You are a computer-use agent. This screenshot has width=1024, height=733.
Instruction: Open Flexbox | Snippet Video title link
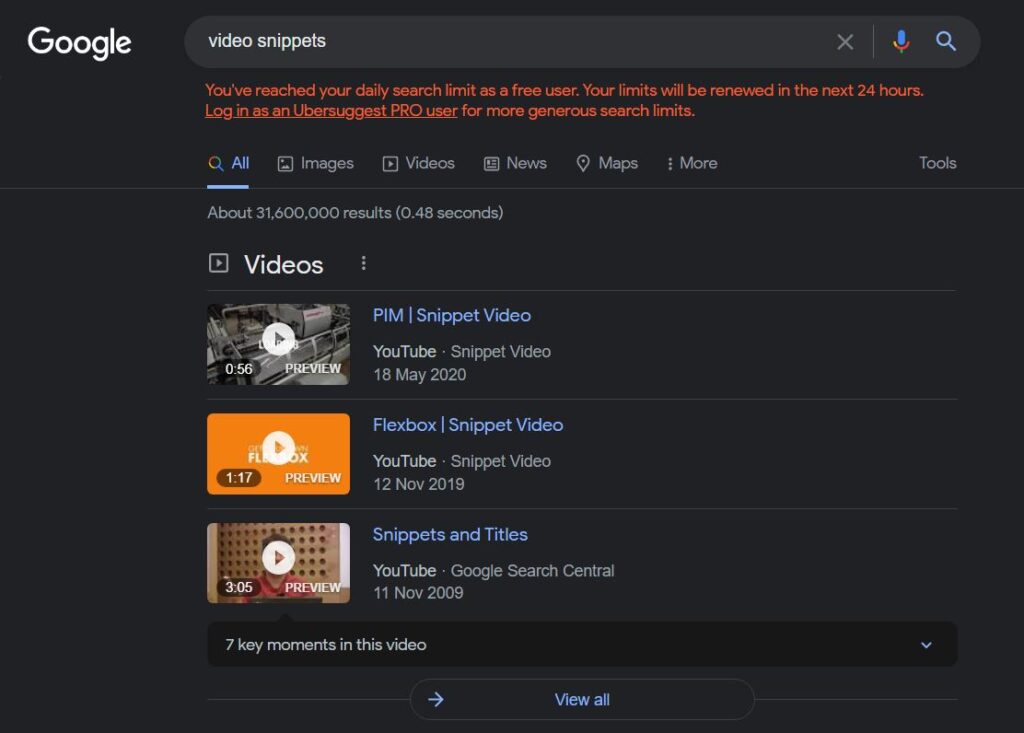click(x=468, y=425)
